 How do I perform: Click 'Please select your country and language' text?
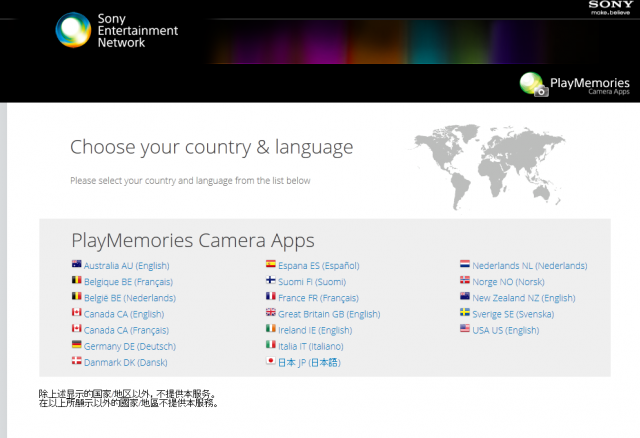pos(190,181)
